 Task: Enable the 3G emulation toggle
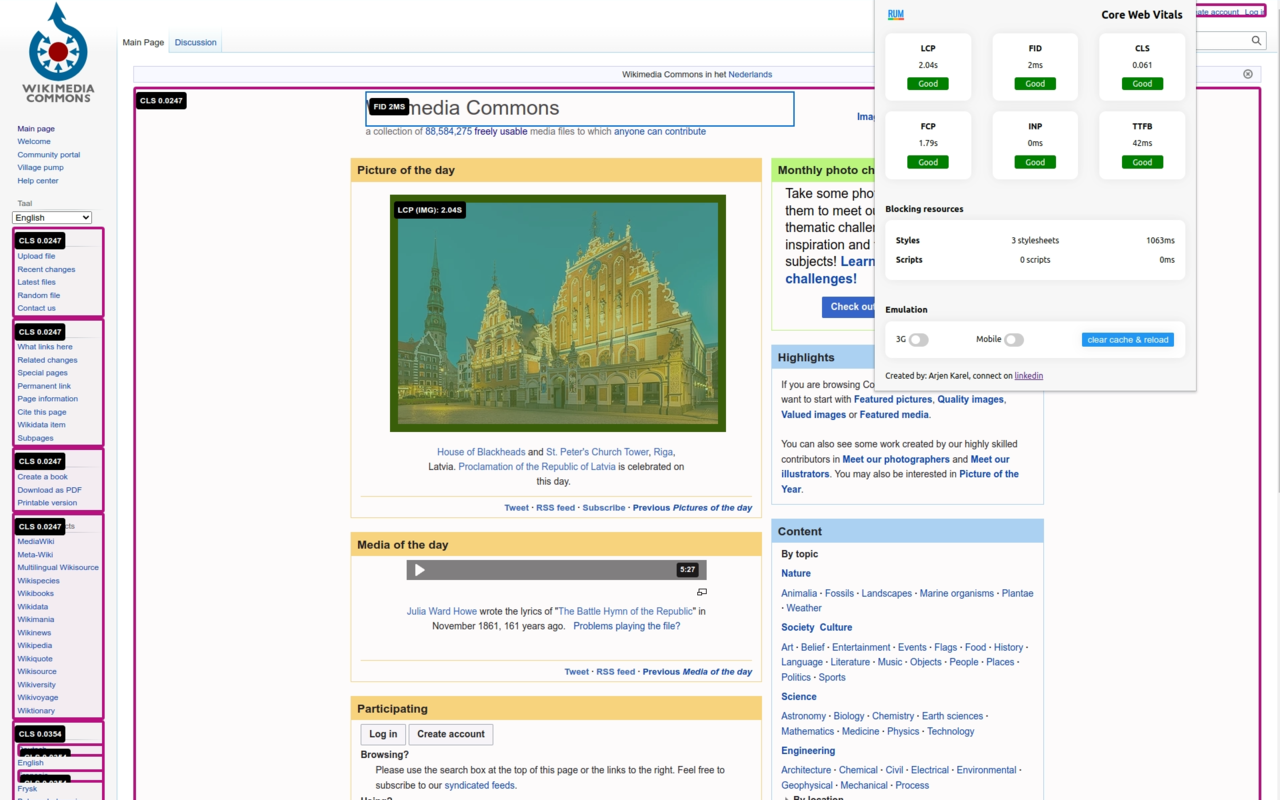click(919, 339)
